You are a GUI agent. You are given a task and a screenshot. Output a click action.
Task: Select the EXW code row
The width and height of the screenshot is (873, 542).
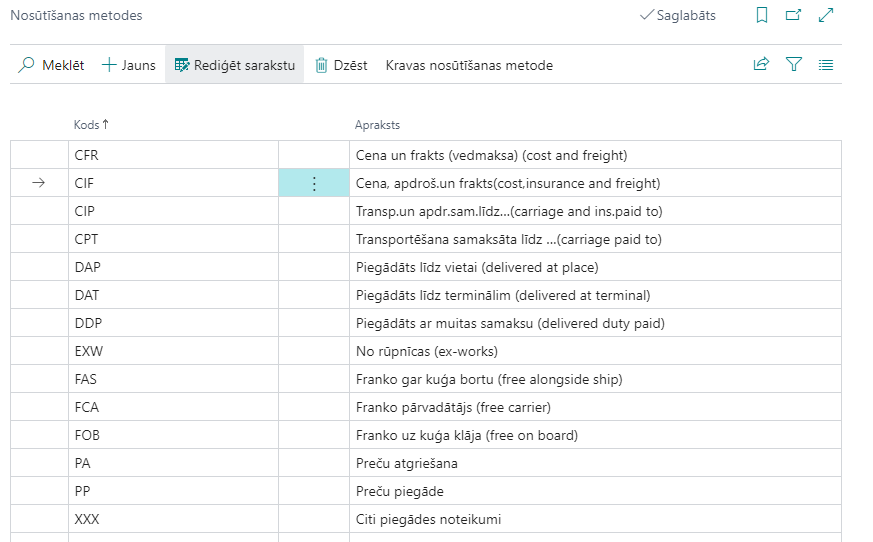pyautogui.click(x=89, y=352)
